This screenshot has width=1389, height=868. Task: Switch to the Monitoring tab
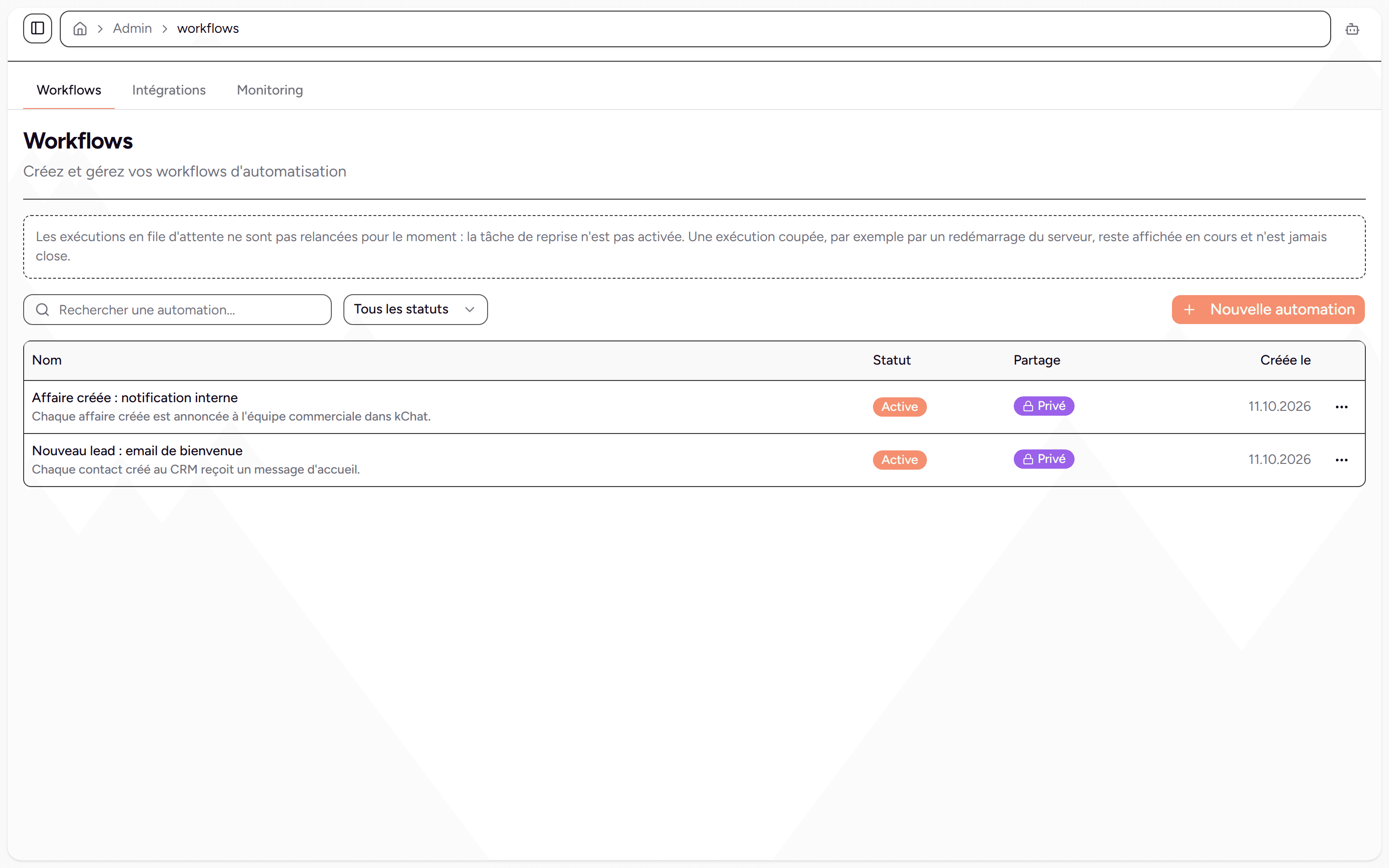click(270, 90)
